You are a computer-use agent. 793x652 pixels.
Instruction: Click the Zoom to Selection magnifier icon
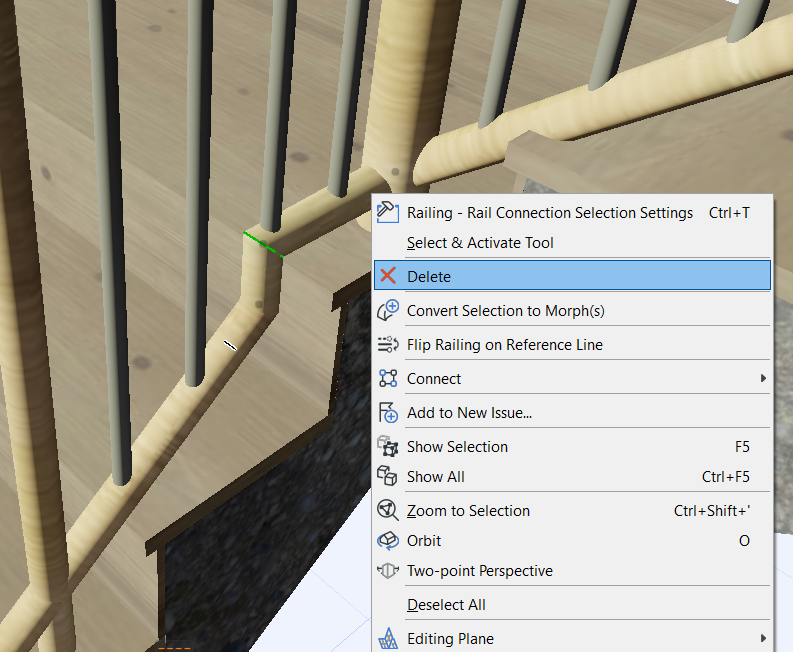click(x=388, y=510)
